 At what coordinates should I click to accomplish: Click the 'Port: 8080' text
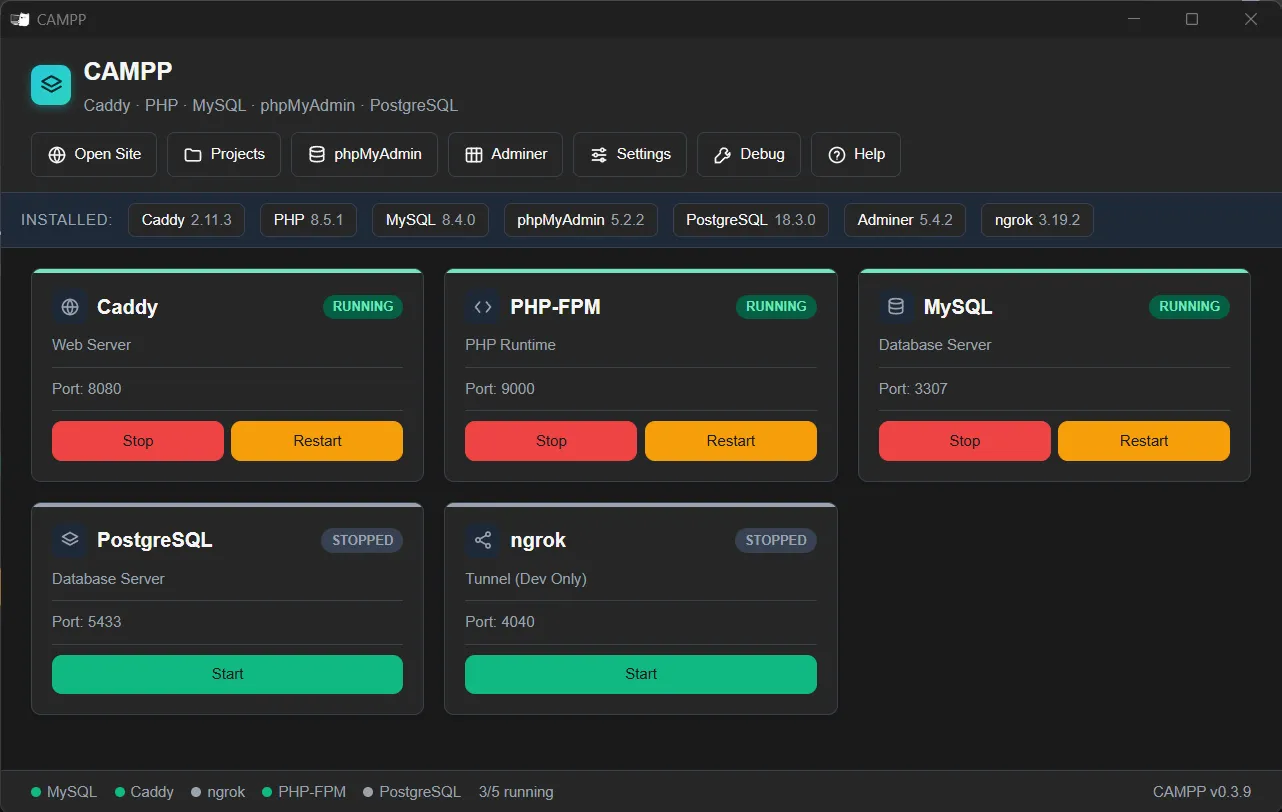point(87,389)
